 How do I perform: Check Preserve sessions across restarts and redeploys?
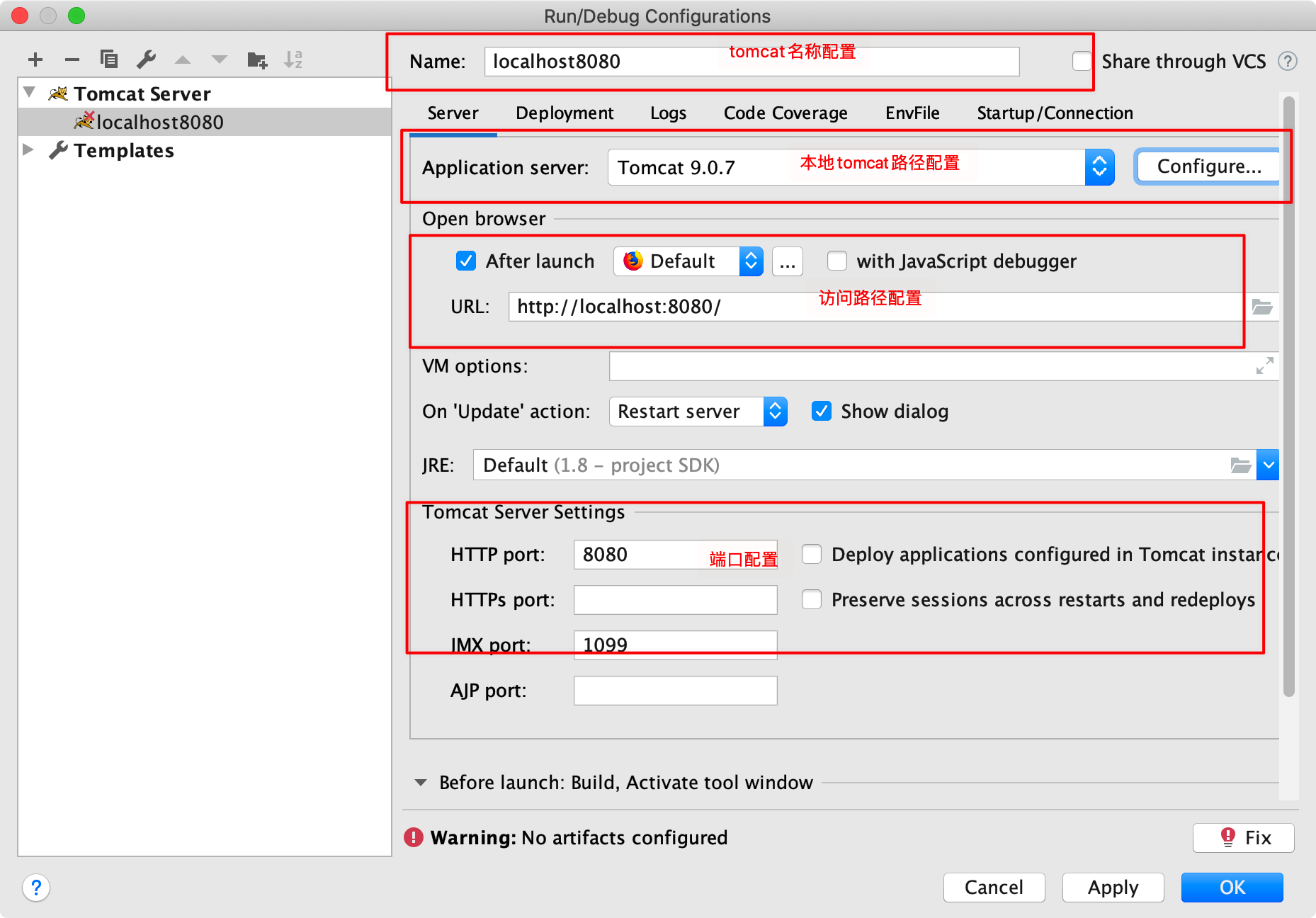(x=812, y=600)
